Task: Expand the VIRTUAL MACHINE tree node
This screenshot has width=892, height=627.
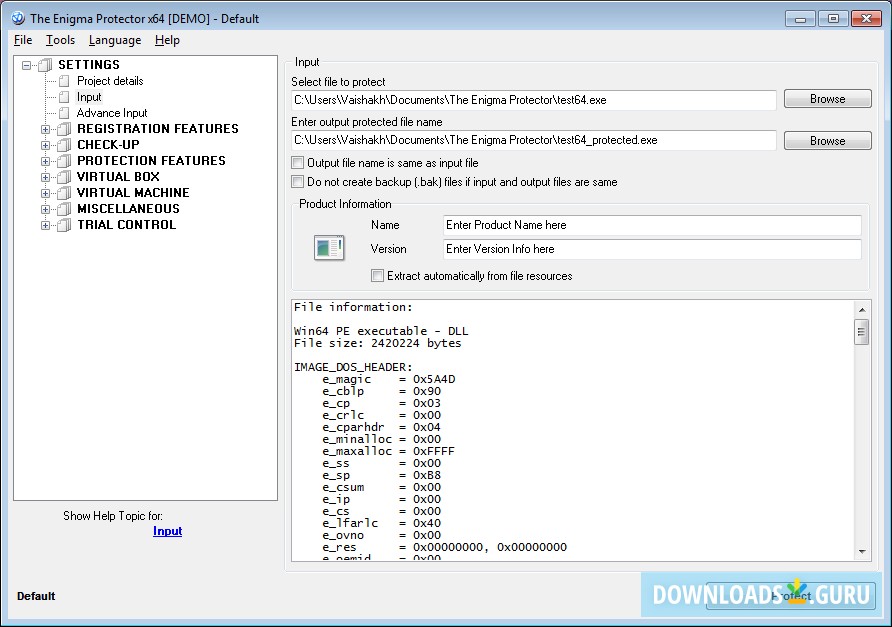Action: coord(45,193)
